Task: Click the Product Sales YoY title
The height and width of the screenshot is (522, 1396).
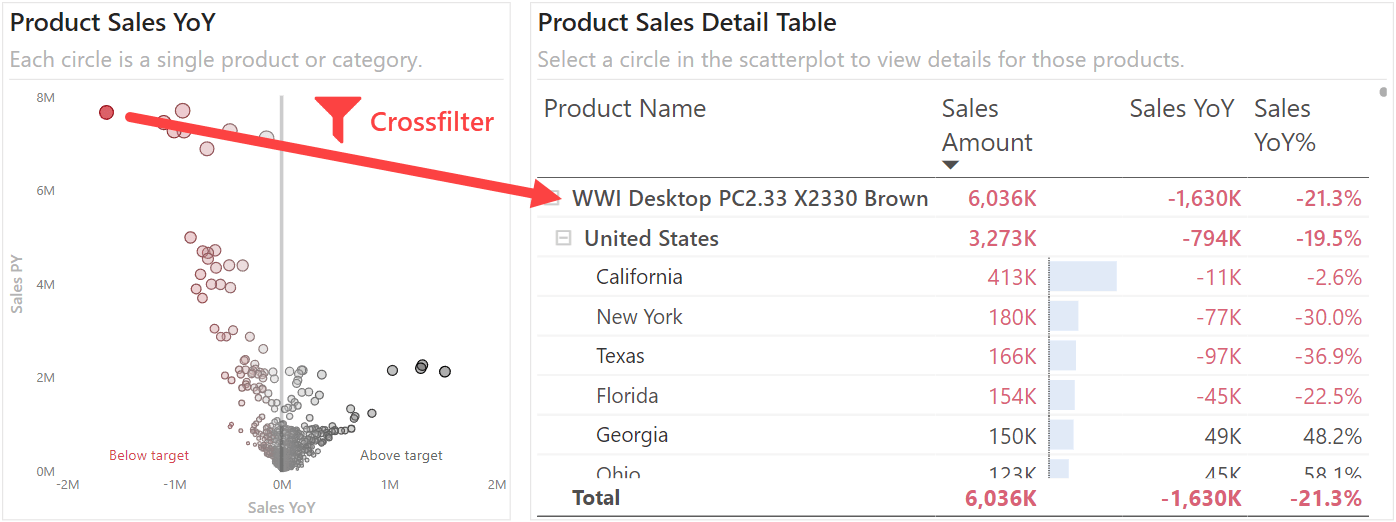Action: 113,22
